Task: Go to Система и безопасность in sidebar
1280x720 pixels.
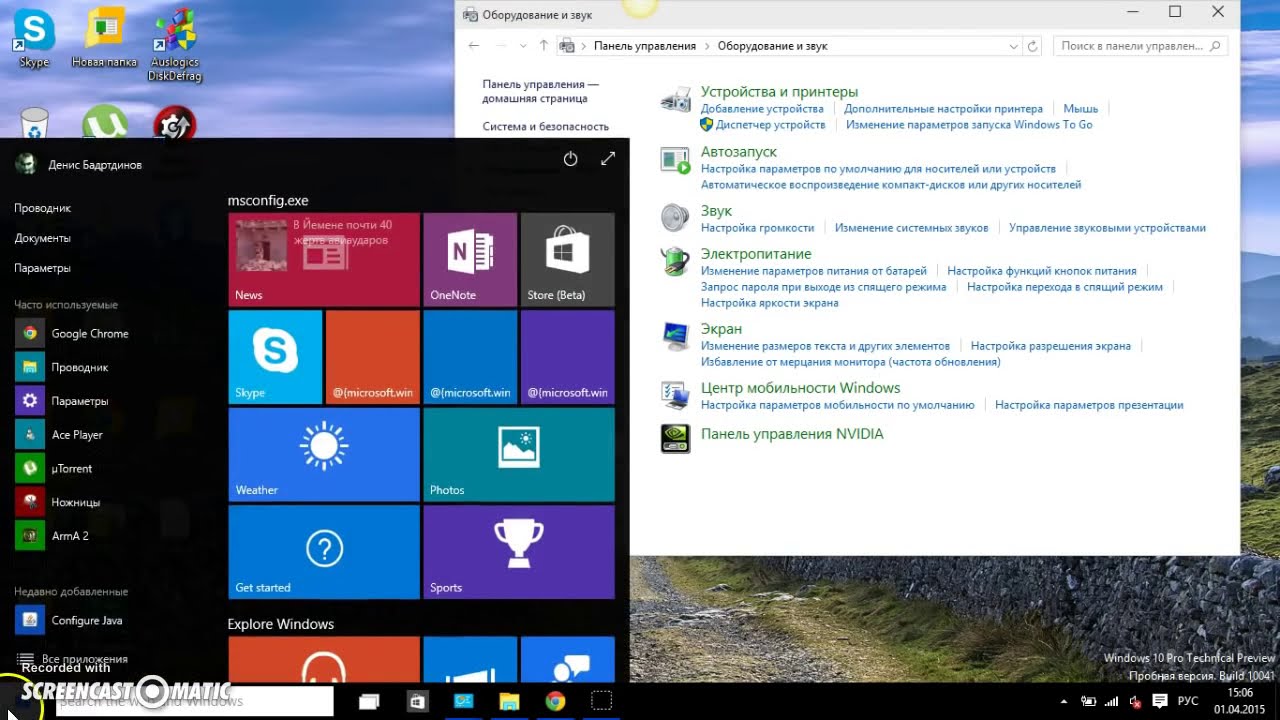Action: click(x=545, y=127)
